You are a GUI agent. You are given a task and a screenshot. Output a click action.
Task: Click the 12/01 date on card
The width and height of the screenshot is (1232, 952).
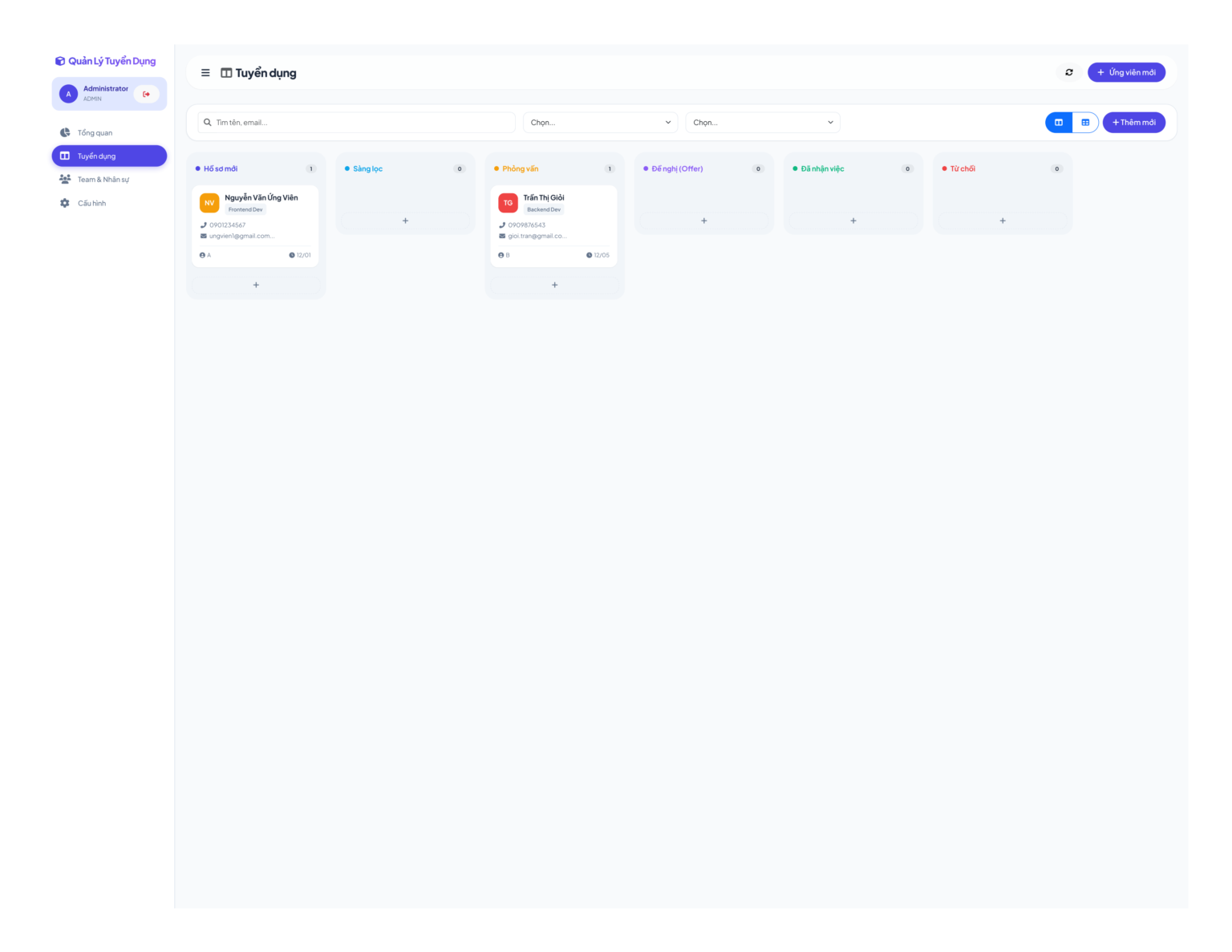point(300,255)
